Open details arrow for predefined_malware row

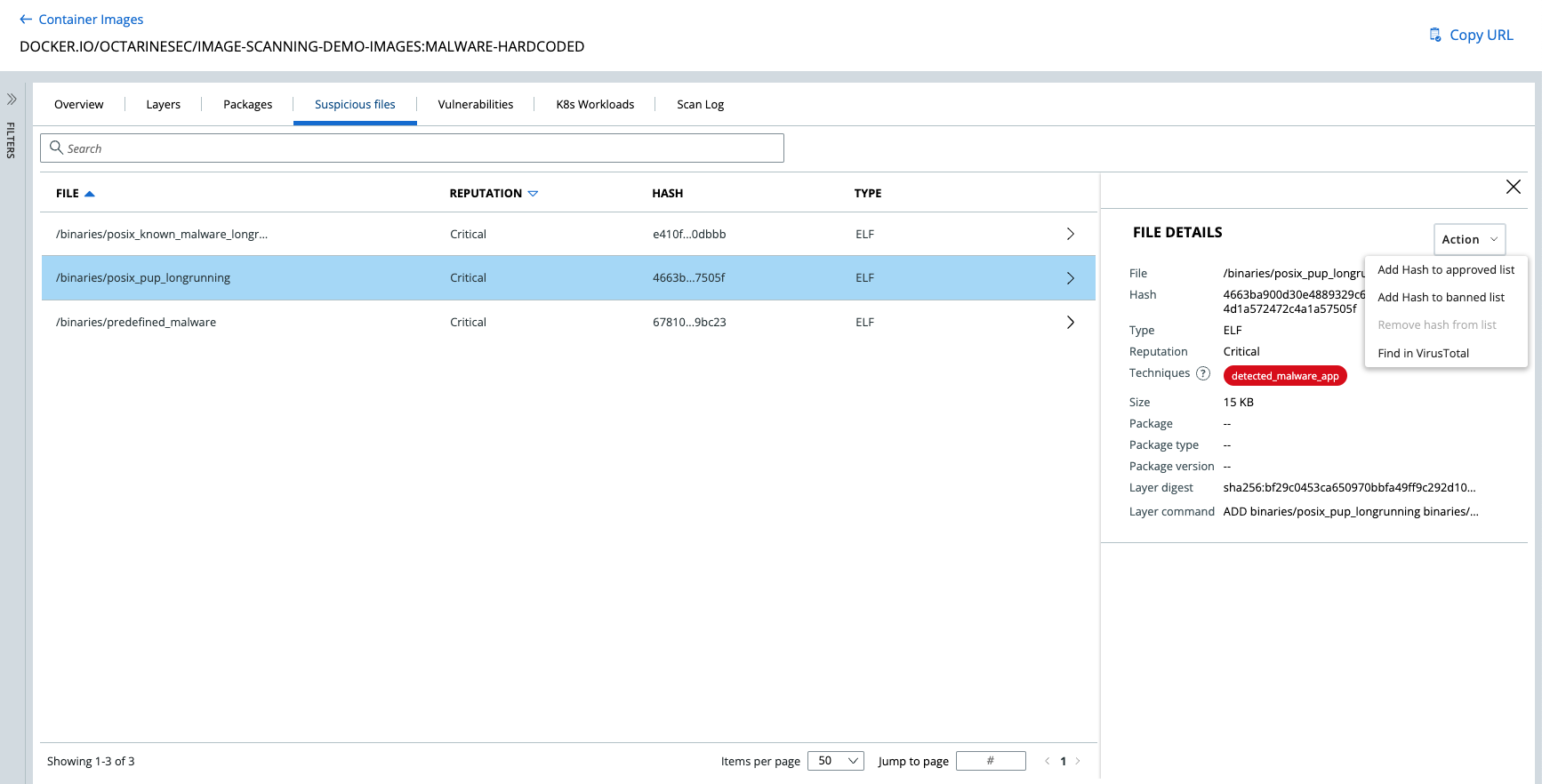pyautogui.click(x=1070, y=322)
